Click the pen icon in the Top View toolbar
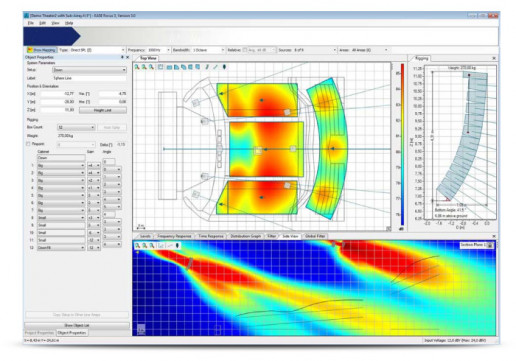The image size is (516, 361). click(207, 67)
